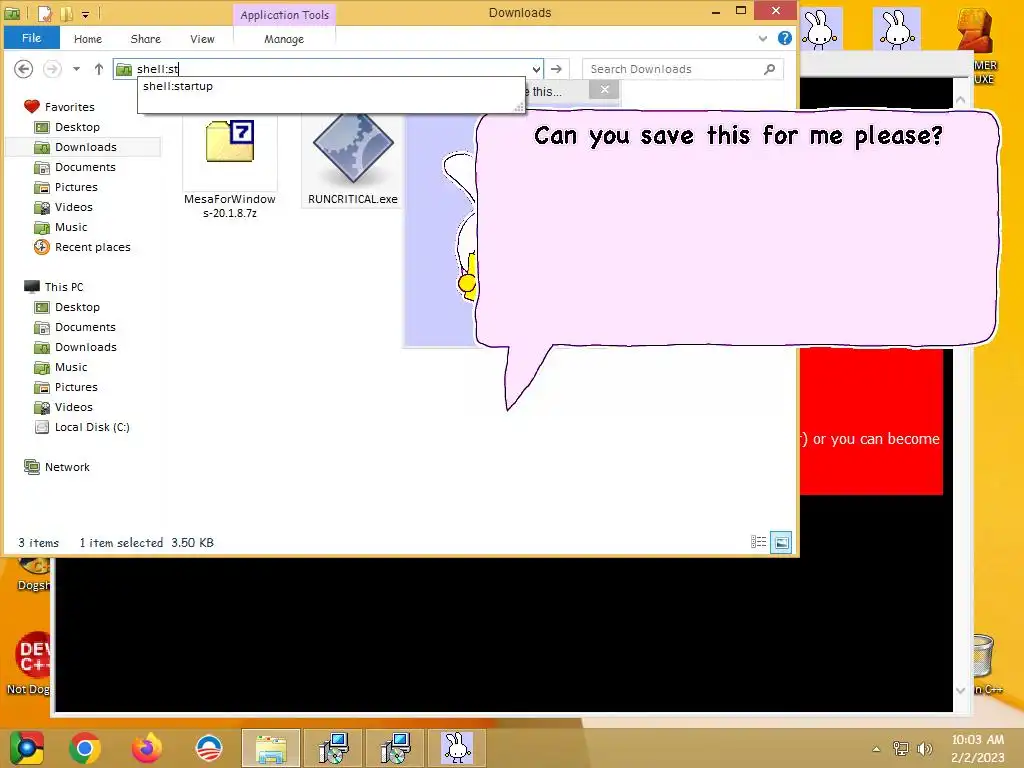Select Network in the navigation pane
Screen dimensions: 1024x768
pyautogui.click(x=67, y=467)
